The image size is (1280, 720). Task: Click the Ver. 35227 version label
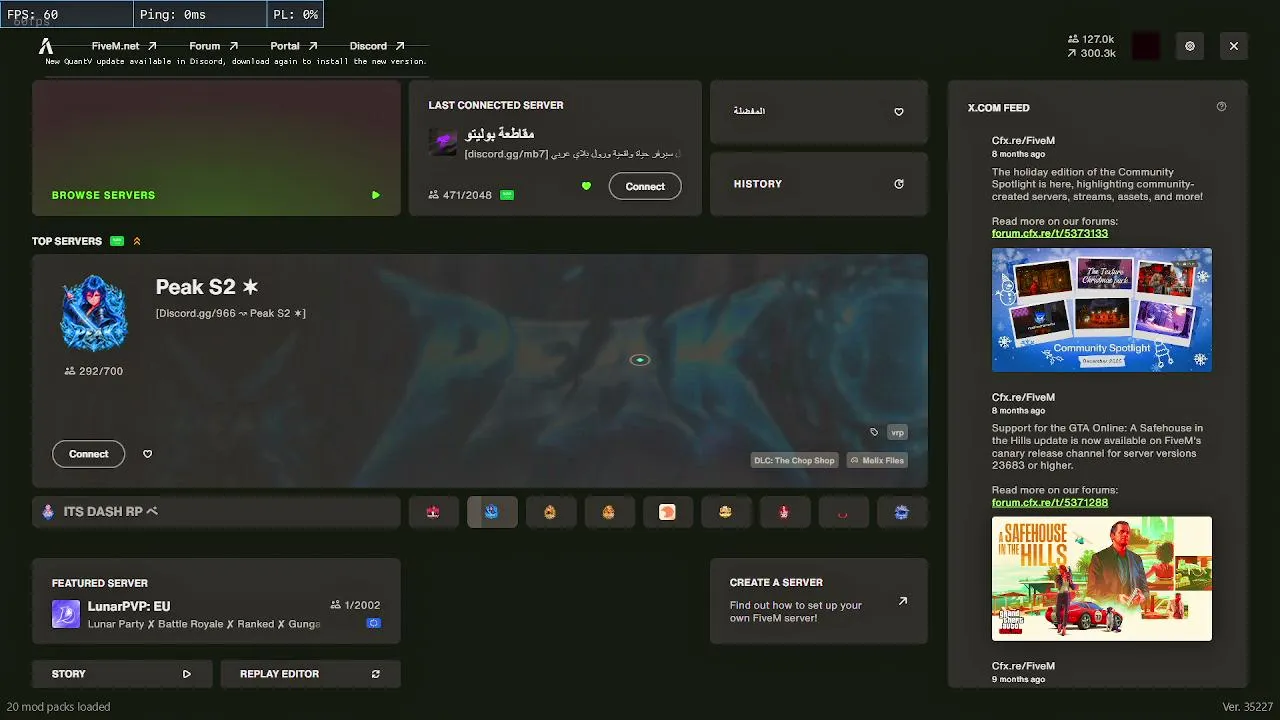[x=1246, y=707]
